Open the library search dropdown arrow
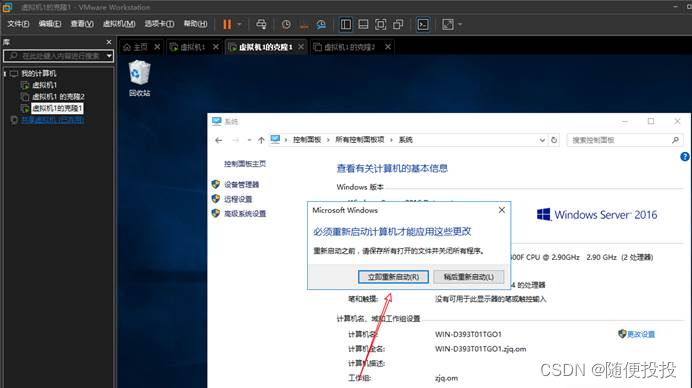The width and height of the screenshot is (692, 388). coord(109,56)
